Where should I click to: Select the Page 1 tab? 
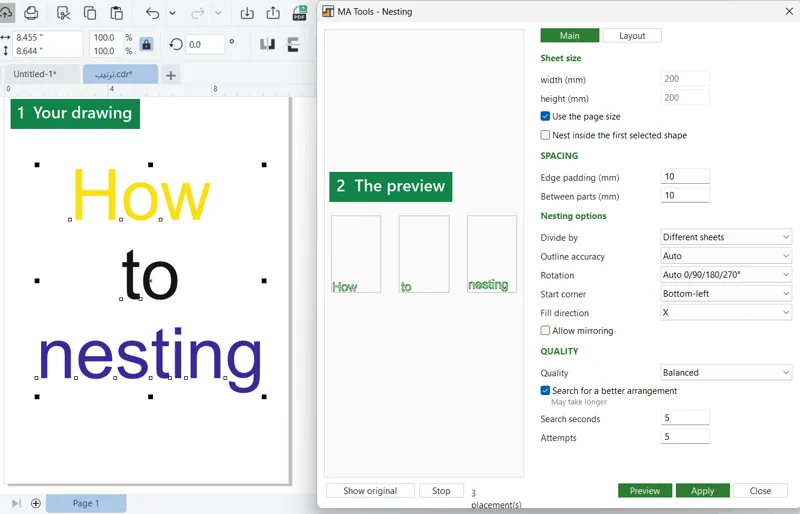(x=86, y=503)
